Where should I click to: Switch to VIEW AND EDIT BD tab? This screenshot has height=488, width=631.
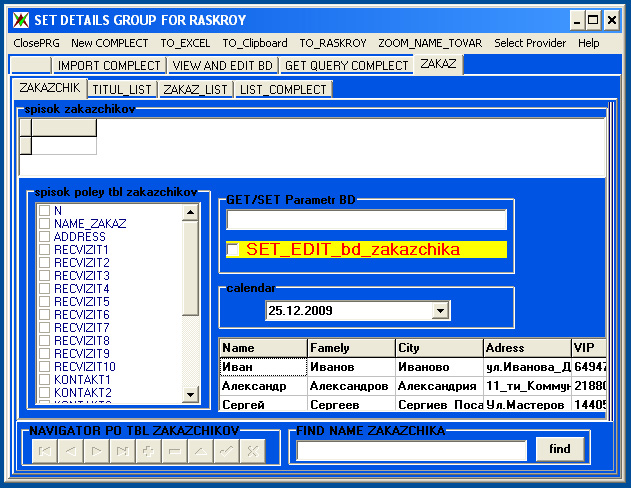coord(223,66)
